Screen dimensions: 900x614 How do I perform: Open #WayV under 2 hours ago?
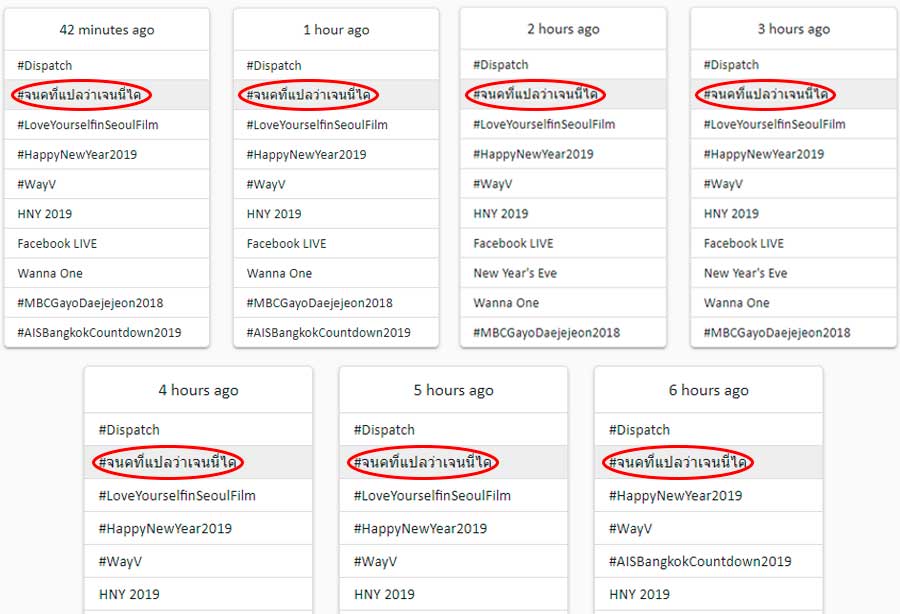[492, 184]
